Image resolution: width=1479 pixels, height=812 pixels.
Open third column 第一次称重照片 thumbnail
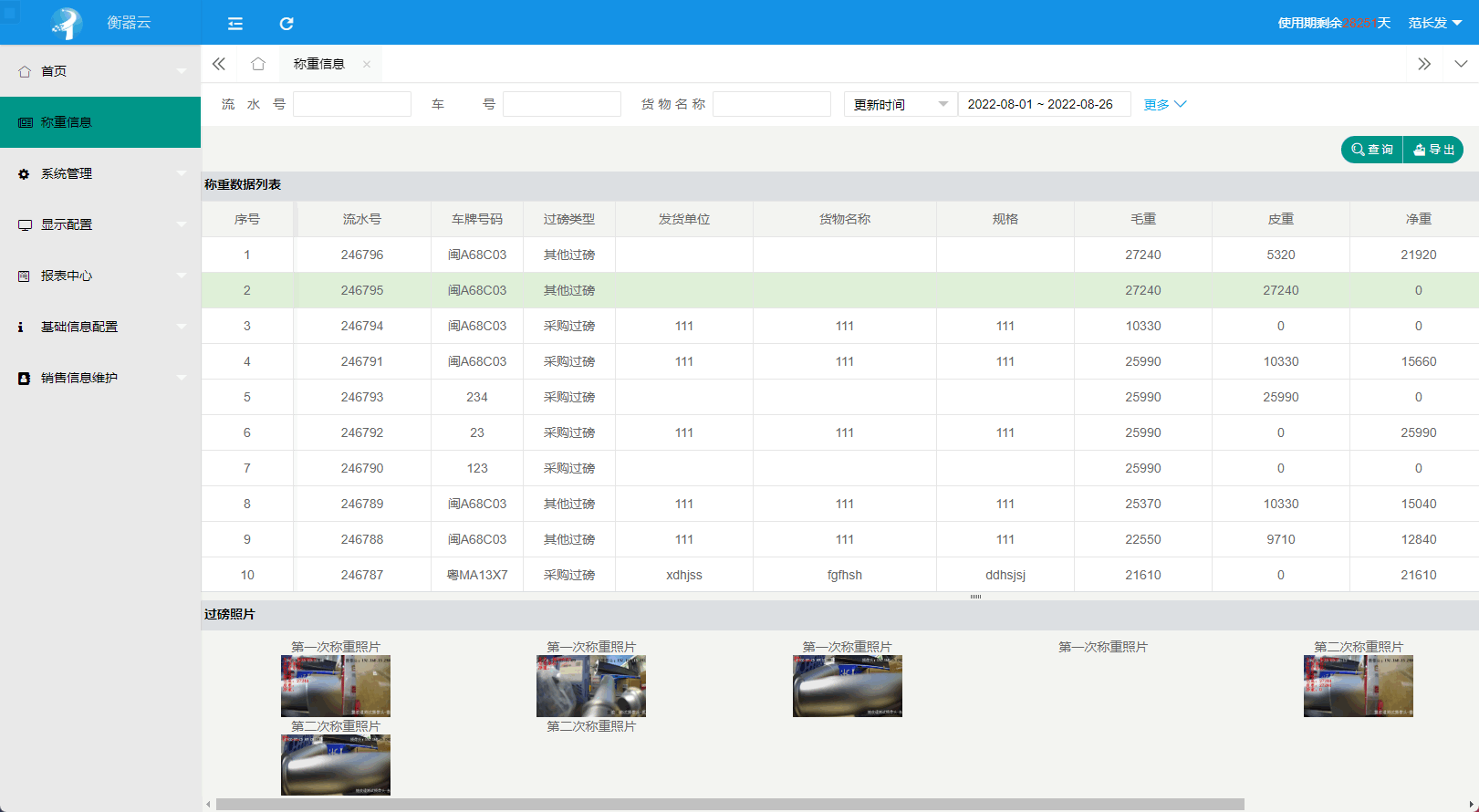click(x=848, y=686)
